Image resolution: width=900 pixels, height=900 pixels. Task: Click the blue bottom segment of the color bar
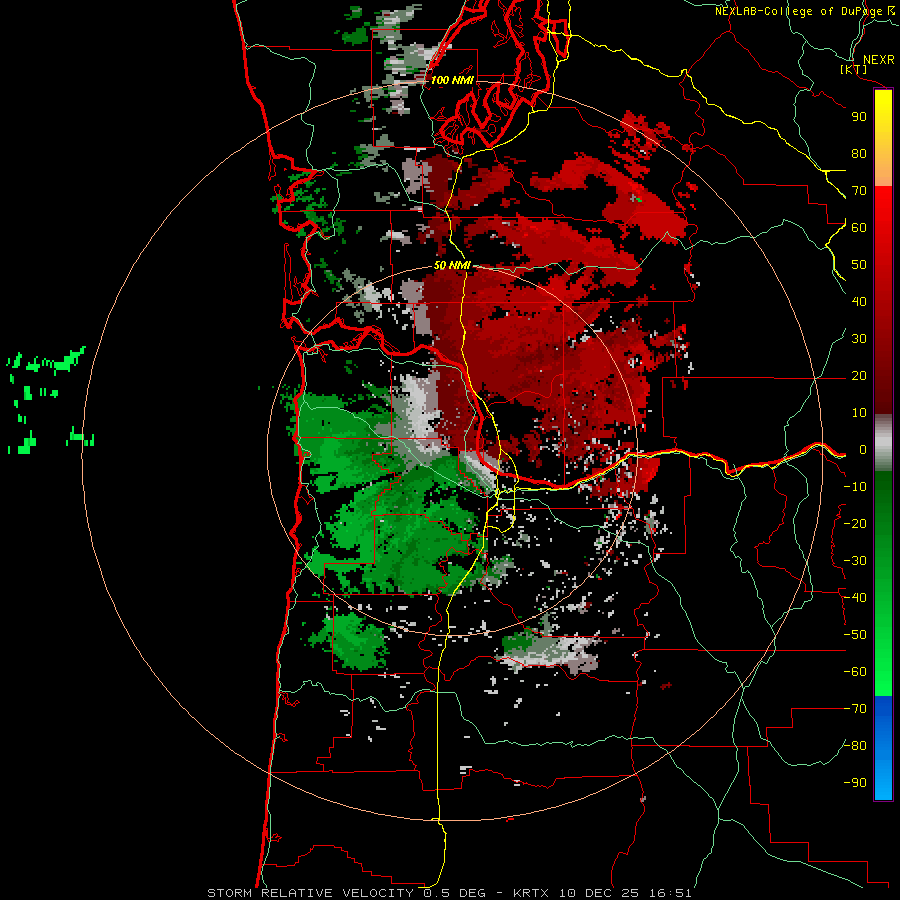pos(883,747)
